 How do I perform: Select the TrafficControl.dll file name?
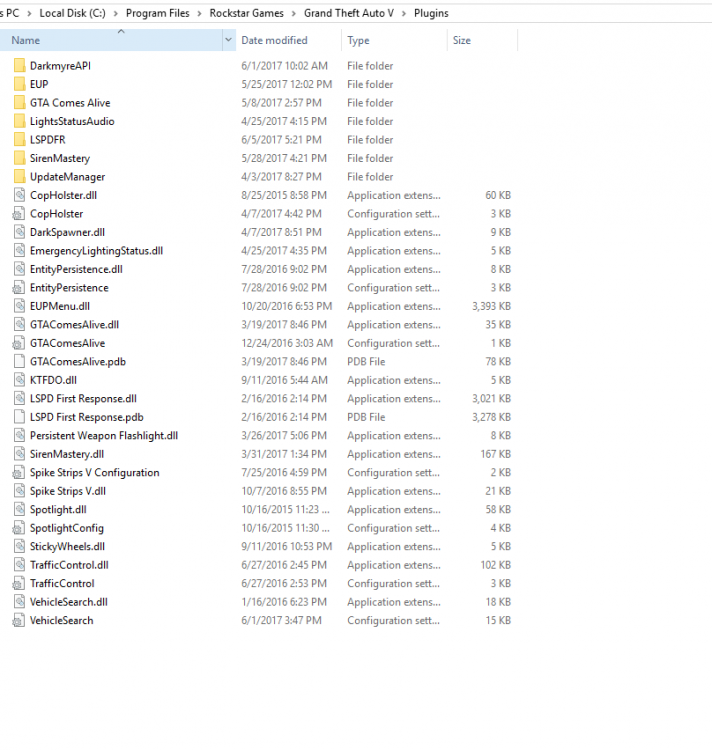pyautogui.click(x=69, y=565)
